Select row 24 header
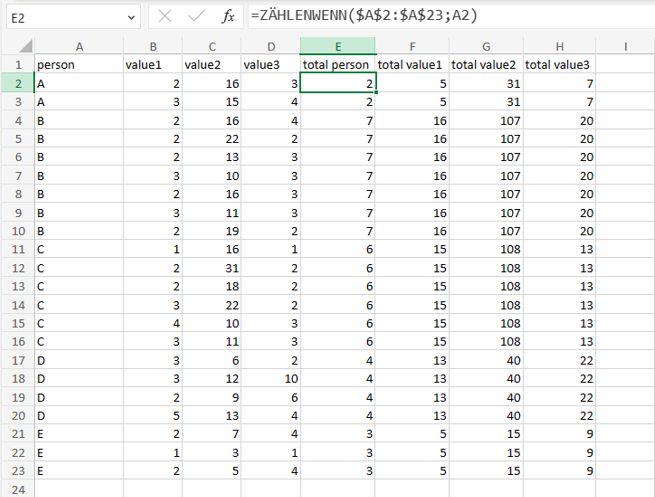 tap(18, 489)
